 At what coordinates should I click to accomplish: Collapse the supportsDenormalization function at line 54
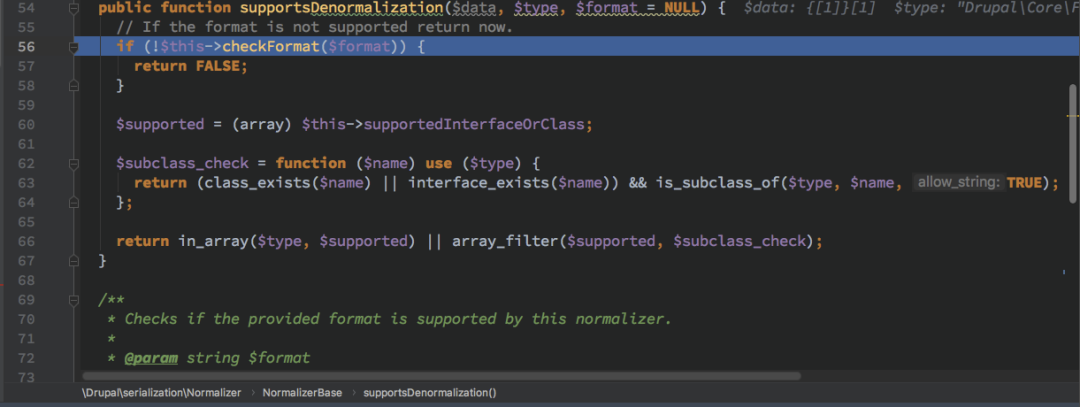click(74, 8)
